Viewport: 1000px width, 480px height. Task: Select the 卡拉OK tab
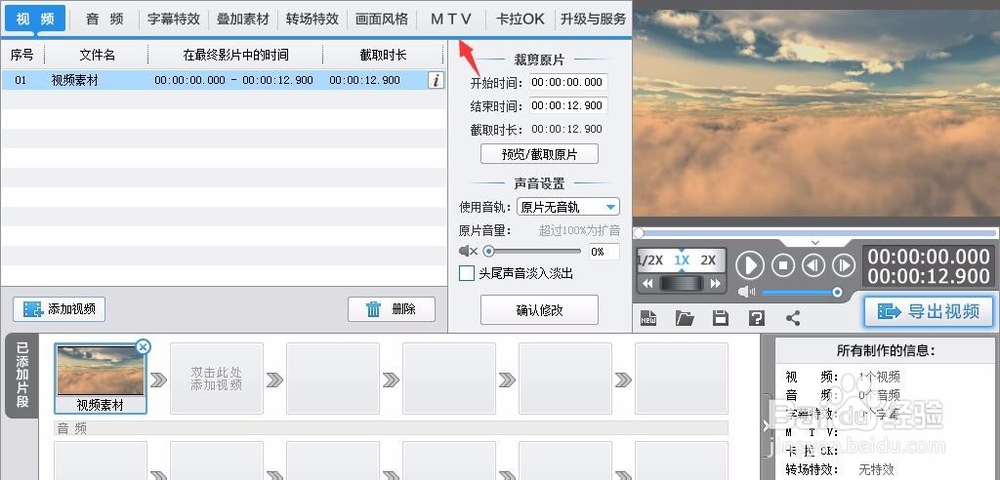click(x=520, y=19)
